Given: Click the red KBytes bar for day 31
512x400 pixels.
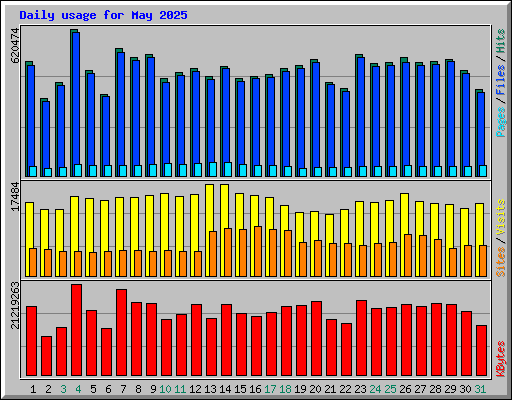Looking at the screenshot, I should (x=481, y=351).
